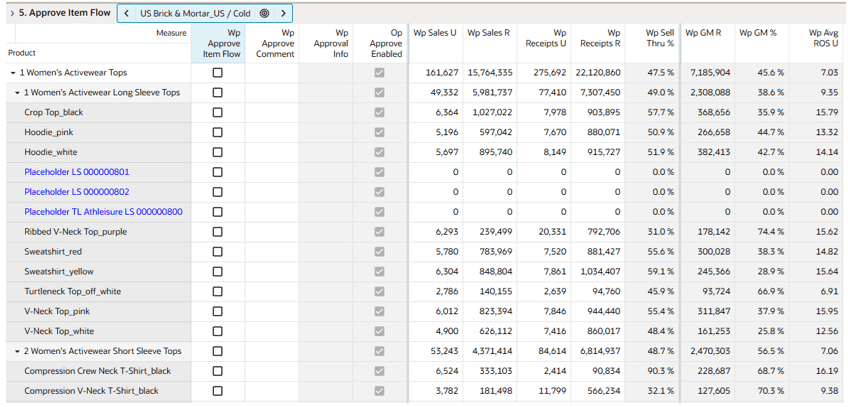Select the Crop Top_black product row label

coord(54,112)
